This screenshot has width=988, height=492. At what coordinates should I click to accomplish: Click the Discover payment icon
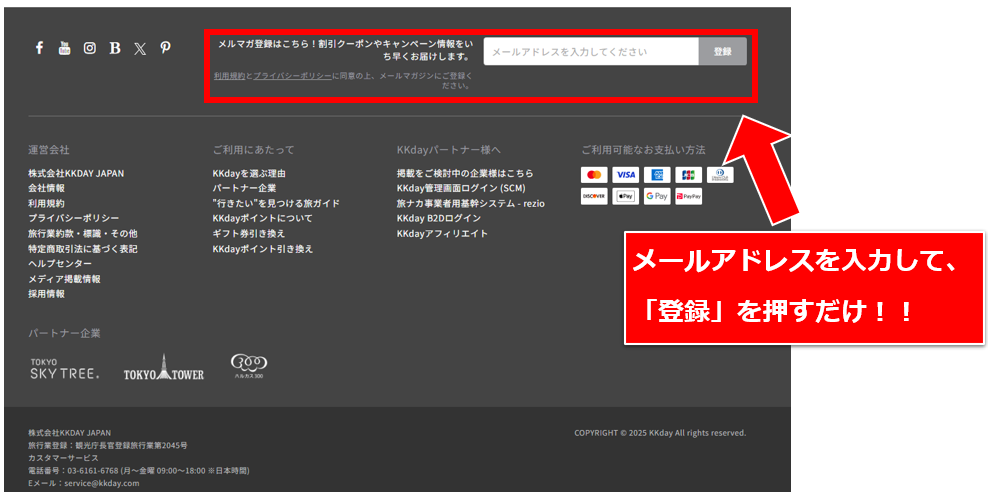[x=594, y=197]
